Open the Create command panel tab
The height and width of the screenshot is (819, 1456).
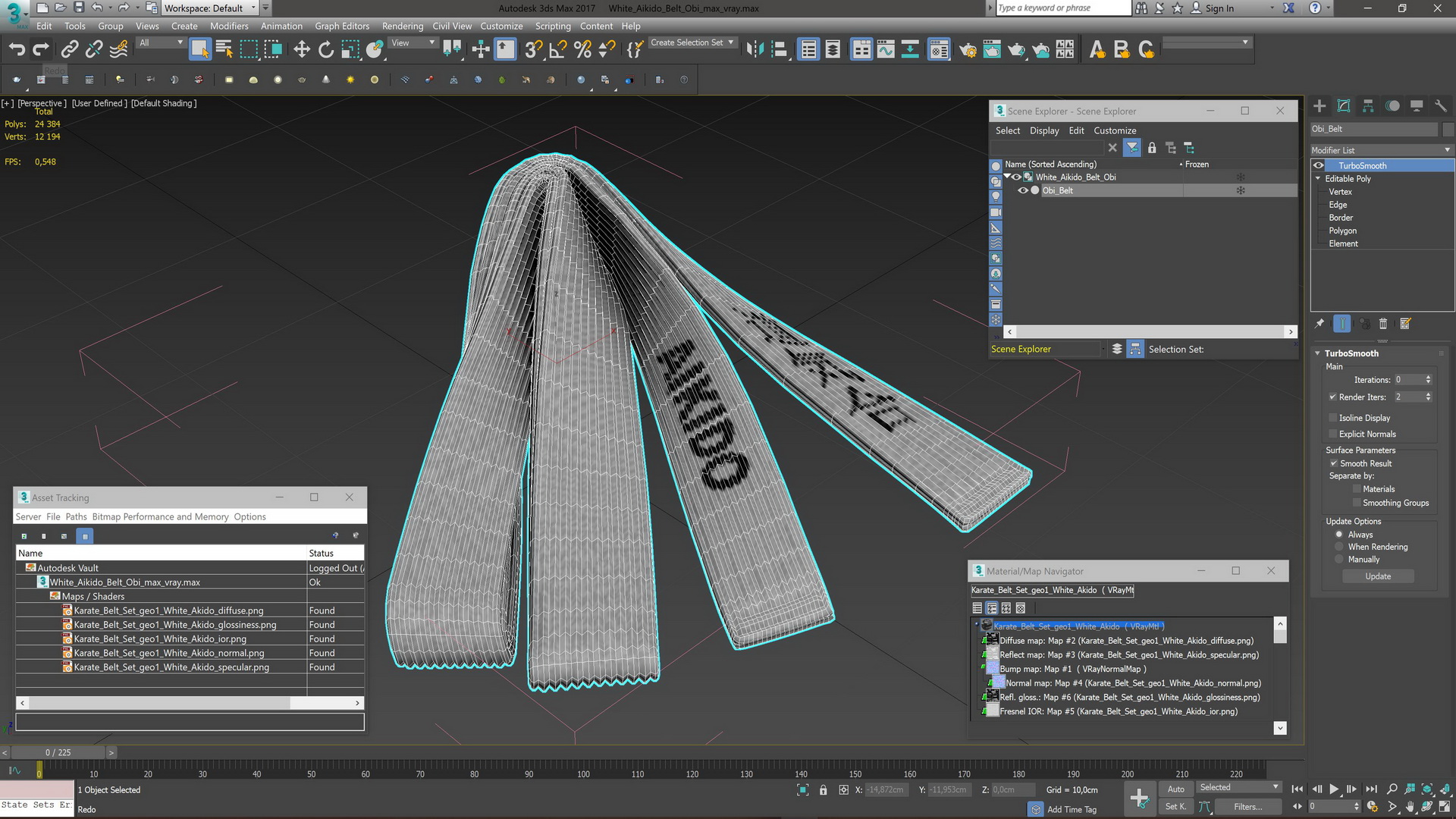pyautogui.click(x=1319, y=106)
